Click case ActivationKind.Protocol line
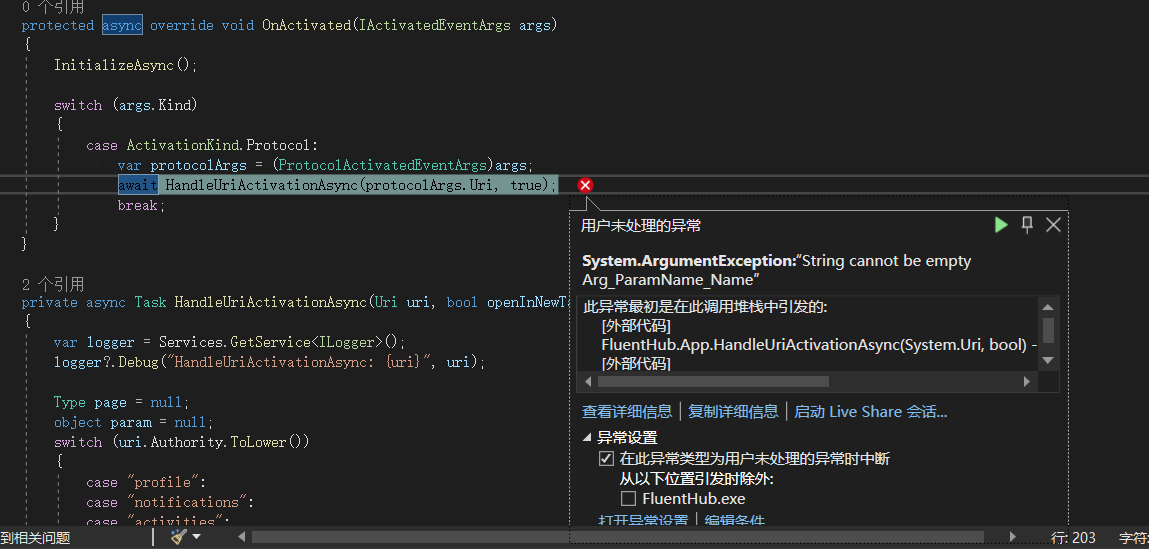This screenshot has height=549, width=1149. (x=202, y=145)
